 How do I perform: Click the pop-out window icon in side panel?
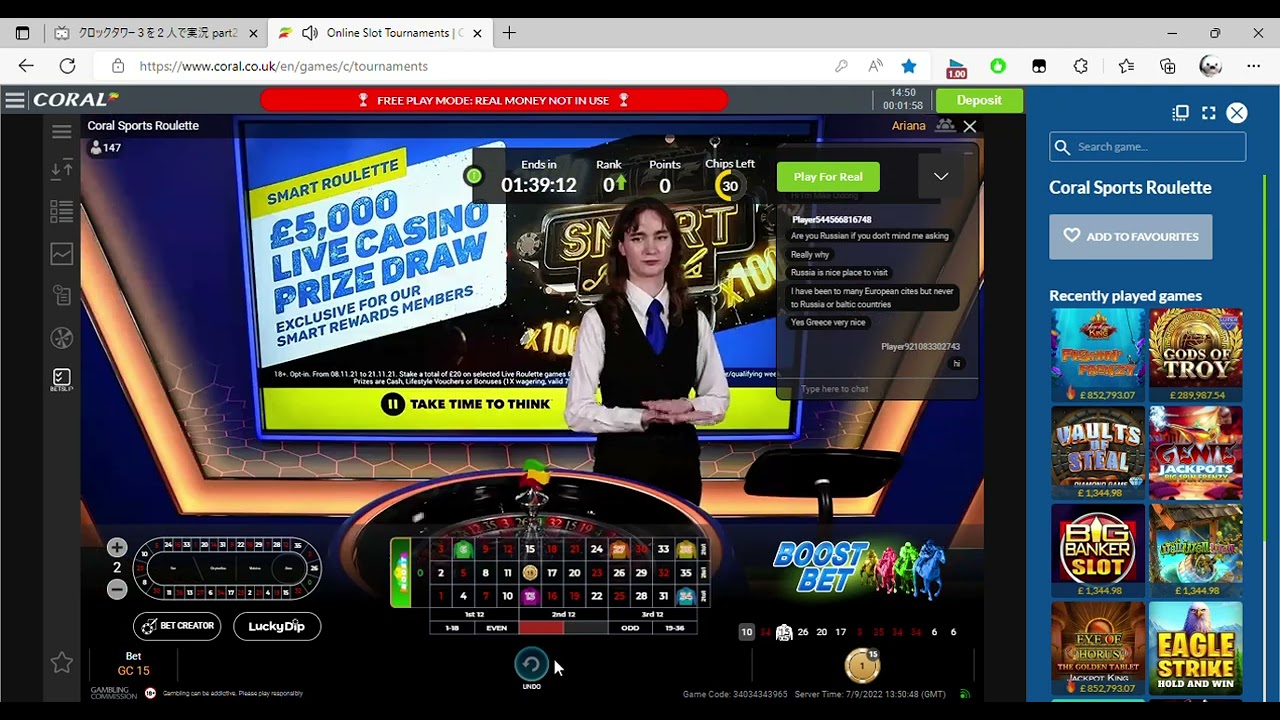pyautogui.click(x=1181, y=113)
